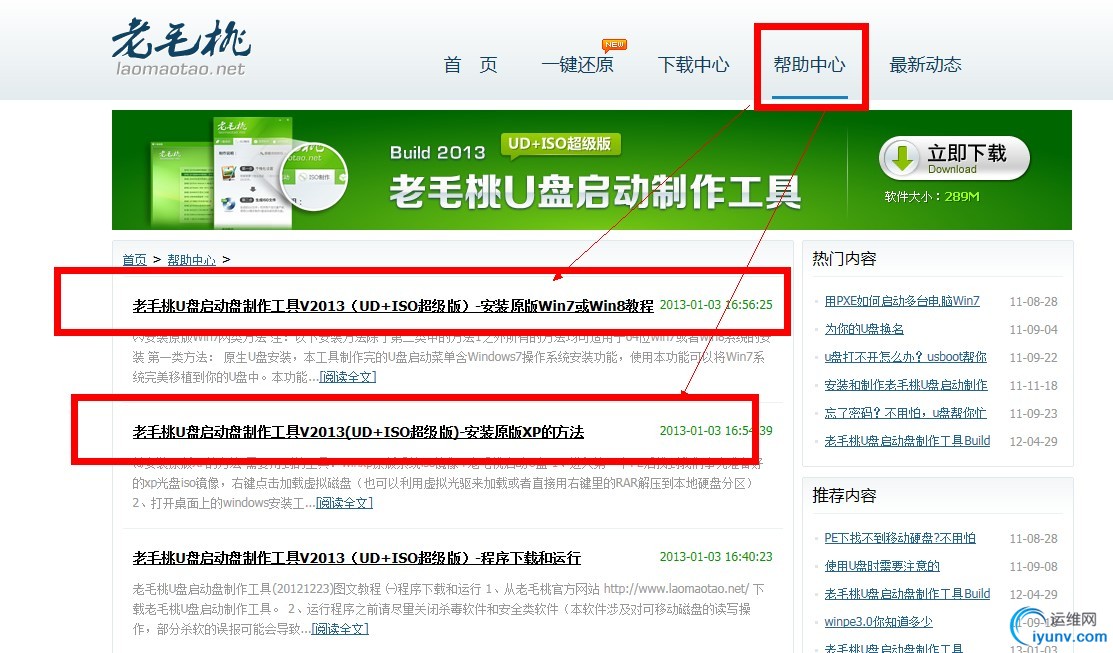Screen dimensions: 1113x653
Task: Click the banner headline 老毛桃U盘启动制作工具
Action: 595,191
